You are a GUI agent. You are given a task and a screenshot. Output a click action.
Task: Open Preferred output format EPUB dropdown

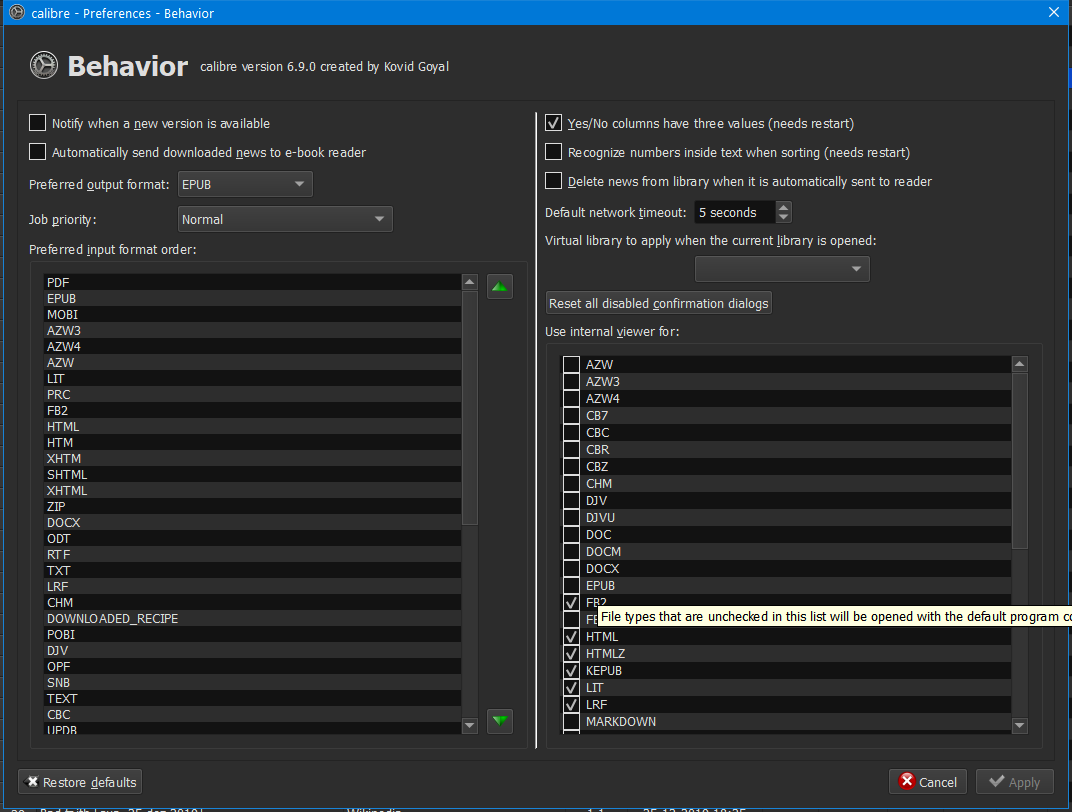(245, 185)
